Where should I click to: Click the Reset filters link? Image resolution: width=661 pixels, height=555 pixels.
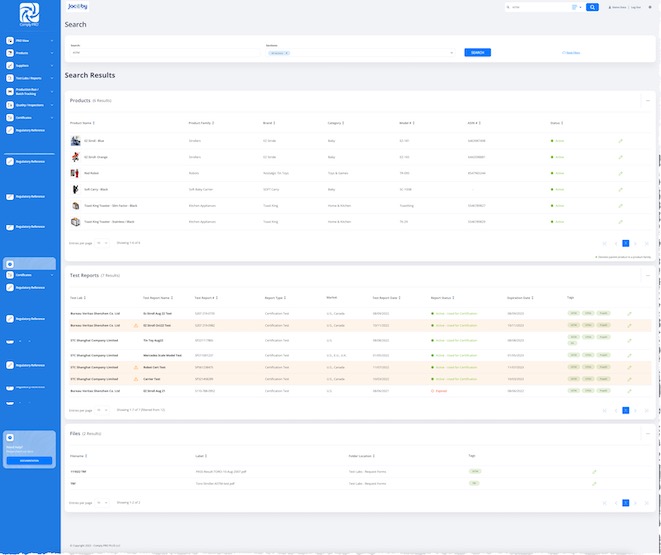(571, 52)
